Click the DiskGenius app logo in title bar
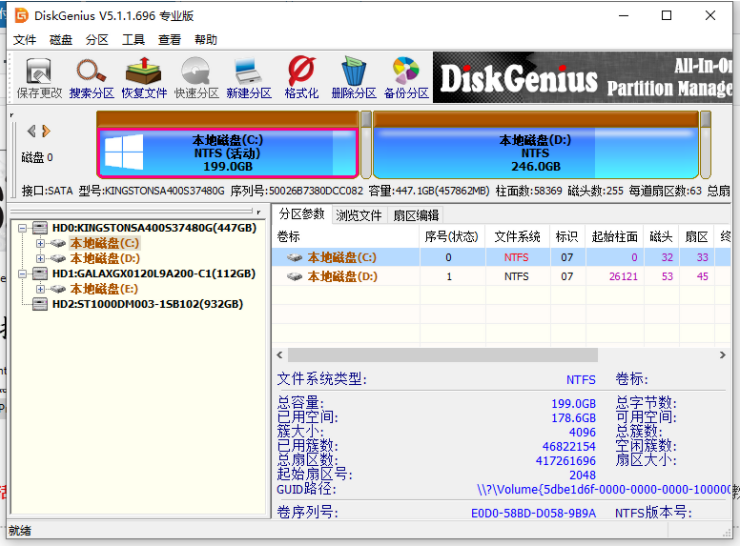This screenshot has height=547, width=742. click(22, 16)
